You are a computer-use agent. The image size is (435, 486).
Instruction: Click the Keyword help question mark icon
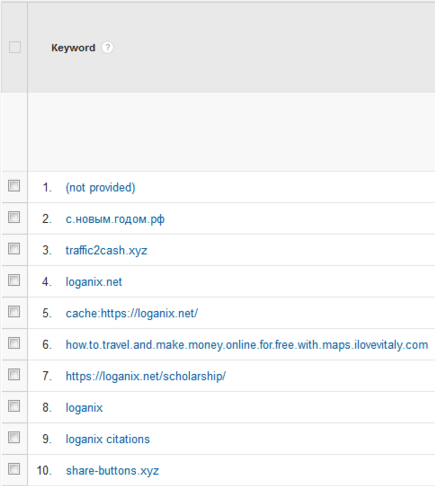coord(107,47)
